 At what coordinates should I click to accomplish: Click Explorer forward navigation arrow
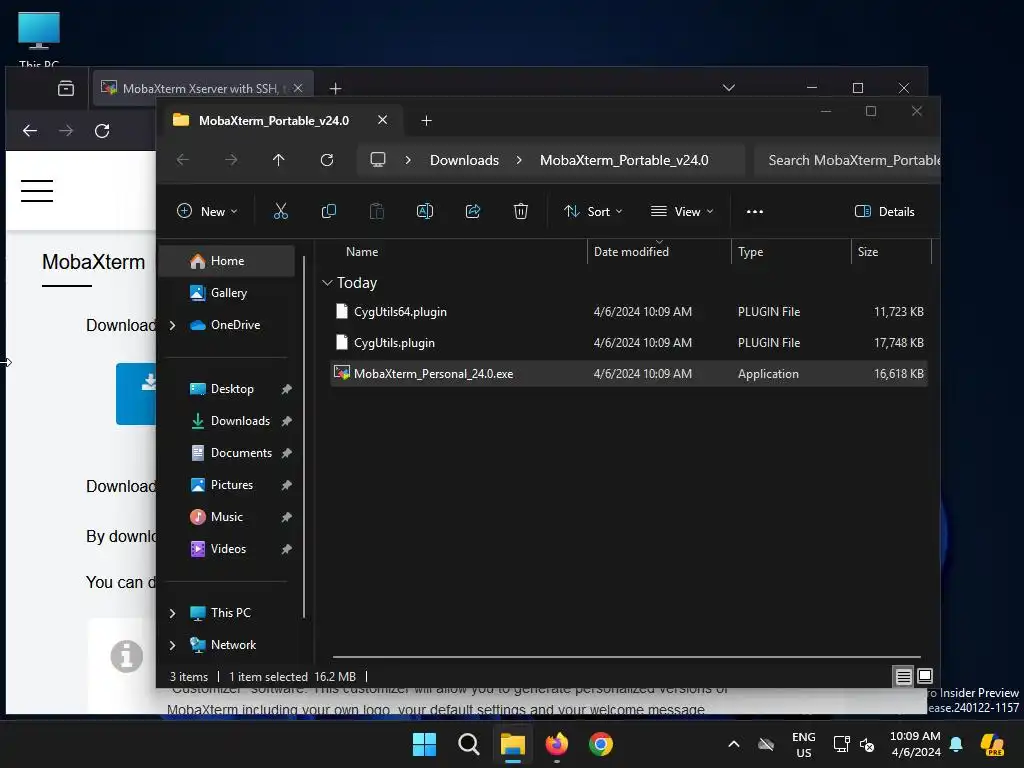[231, 160]
